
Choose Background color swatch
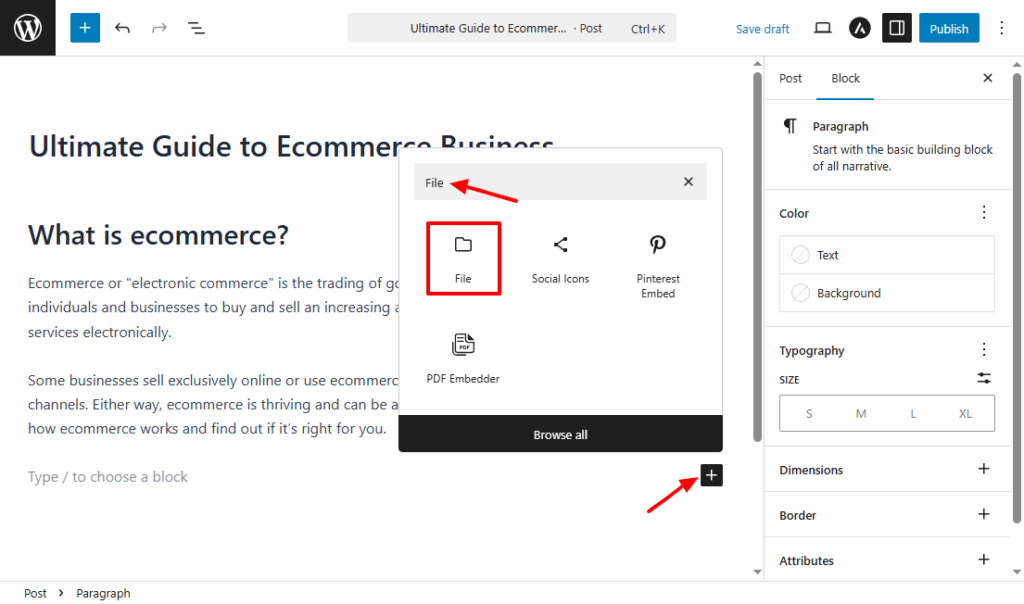[x=887, y=293]
